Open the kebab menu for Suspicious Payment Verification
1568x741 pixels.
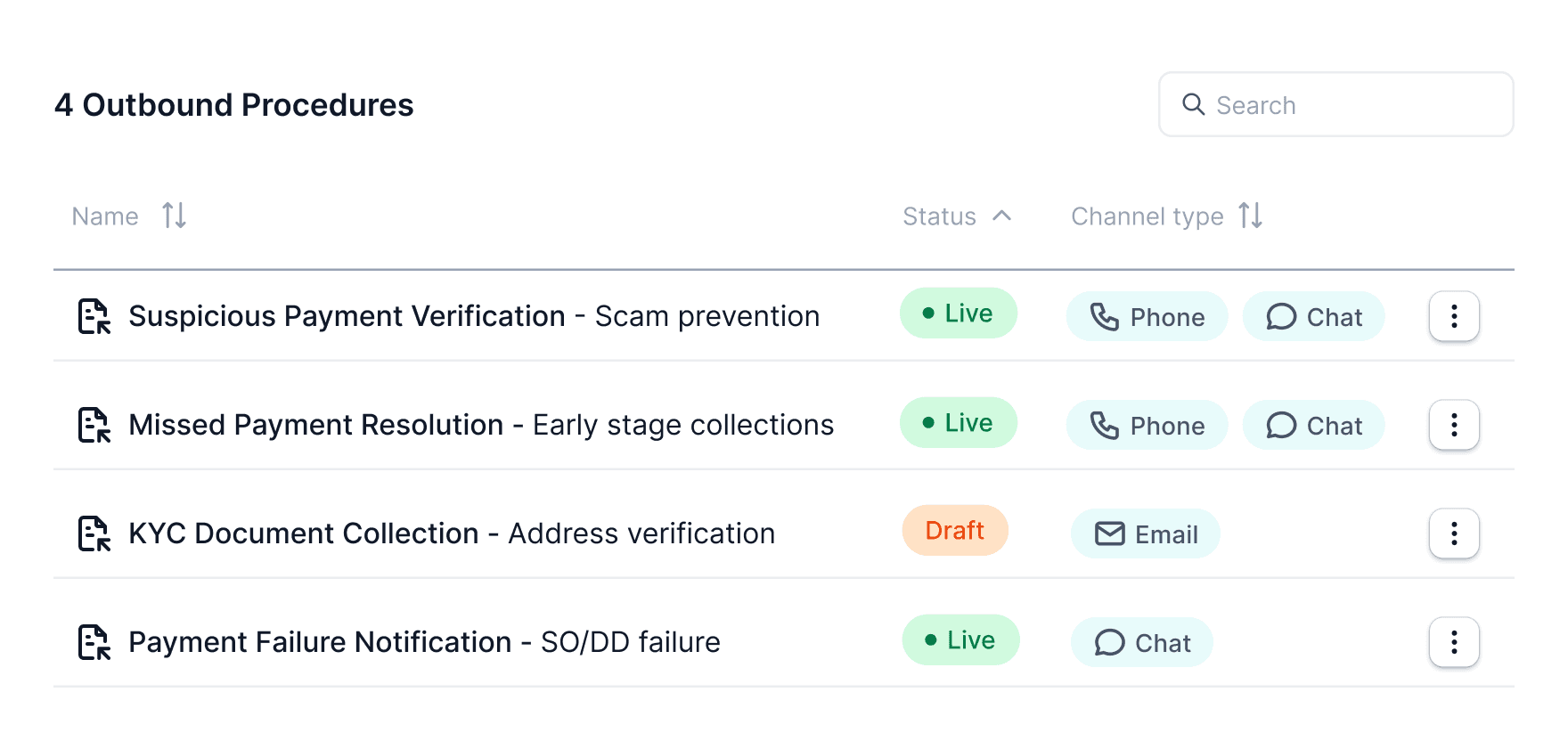1453,316
